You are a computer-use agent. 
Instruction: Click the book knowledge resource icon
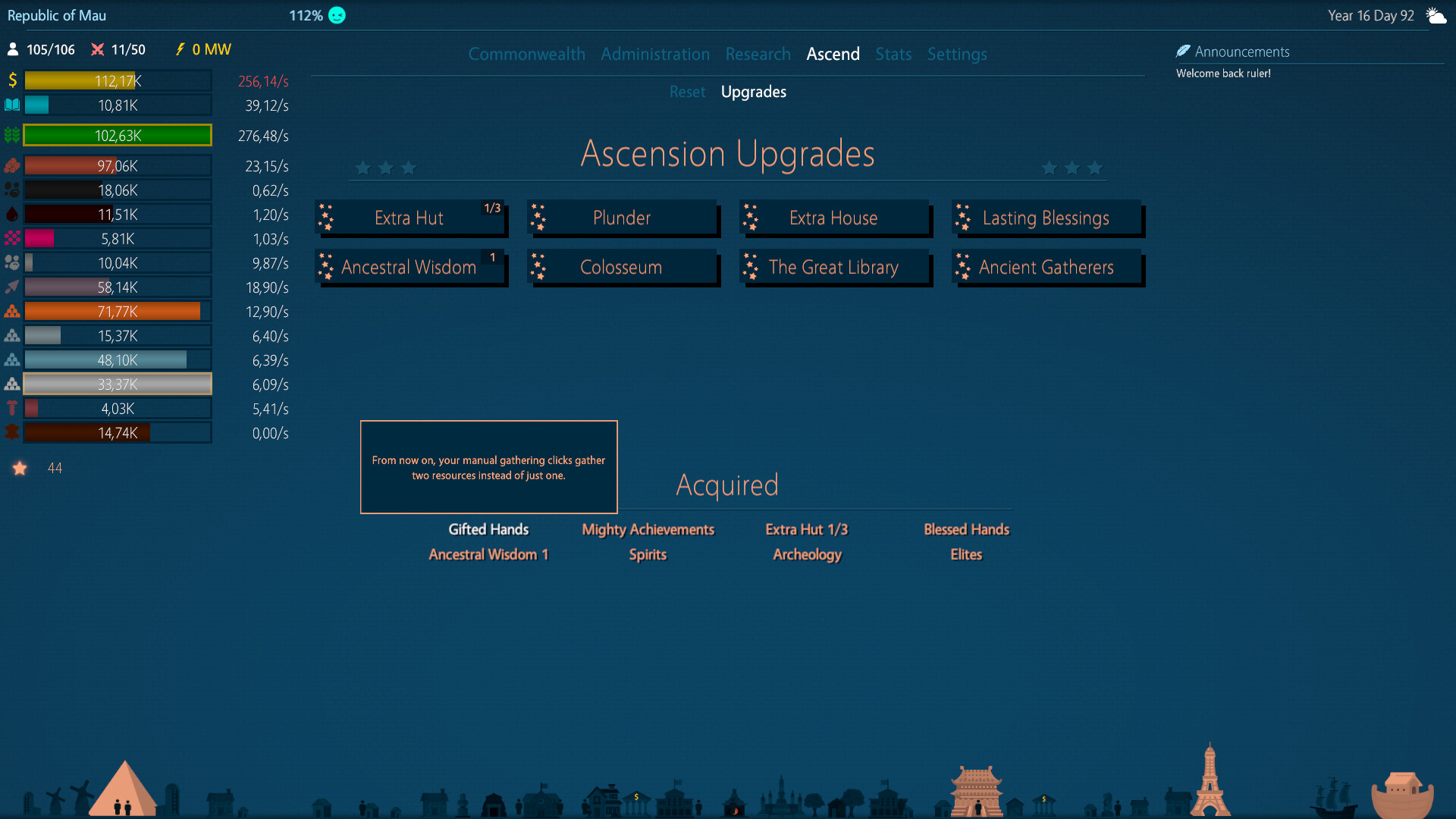click(x=12, y=105)
